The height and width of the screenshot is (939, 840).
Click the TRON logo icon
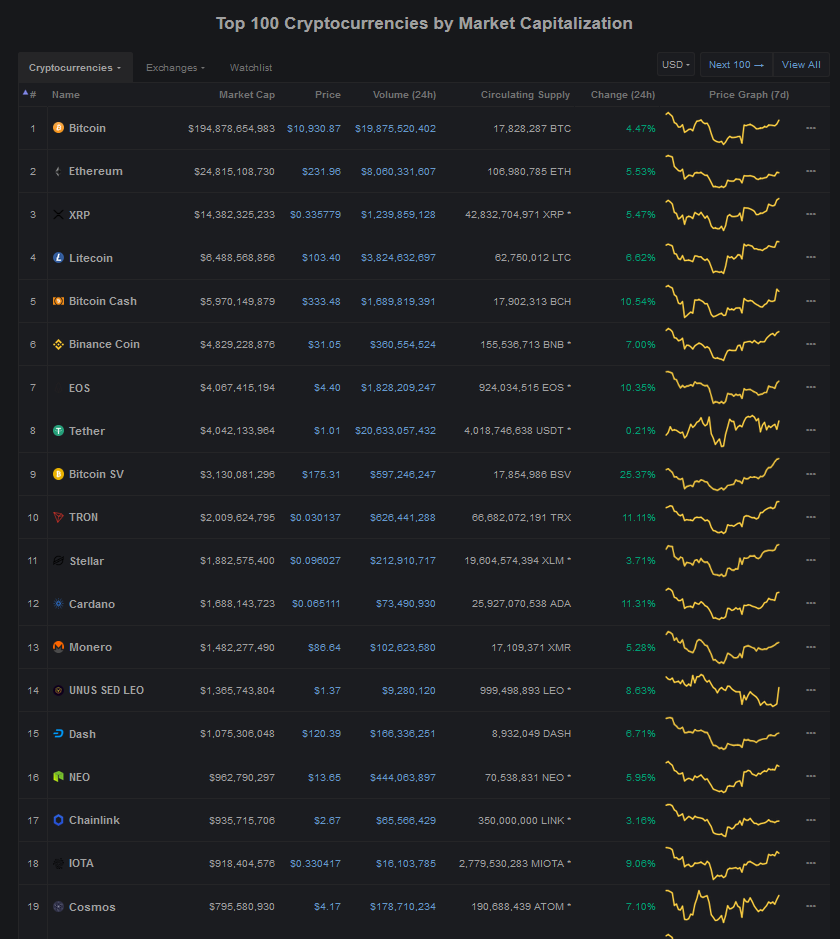(x=58, y=517)
